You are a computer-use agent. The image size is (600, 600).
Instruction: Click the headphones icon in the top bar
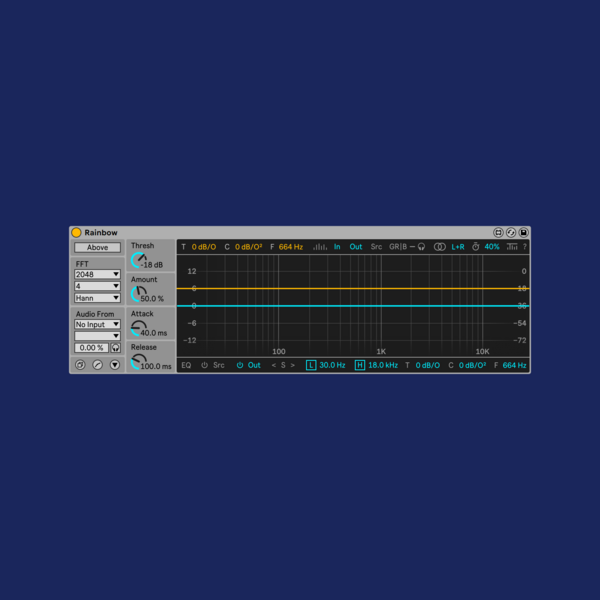coord(421,247)
